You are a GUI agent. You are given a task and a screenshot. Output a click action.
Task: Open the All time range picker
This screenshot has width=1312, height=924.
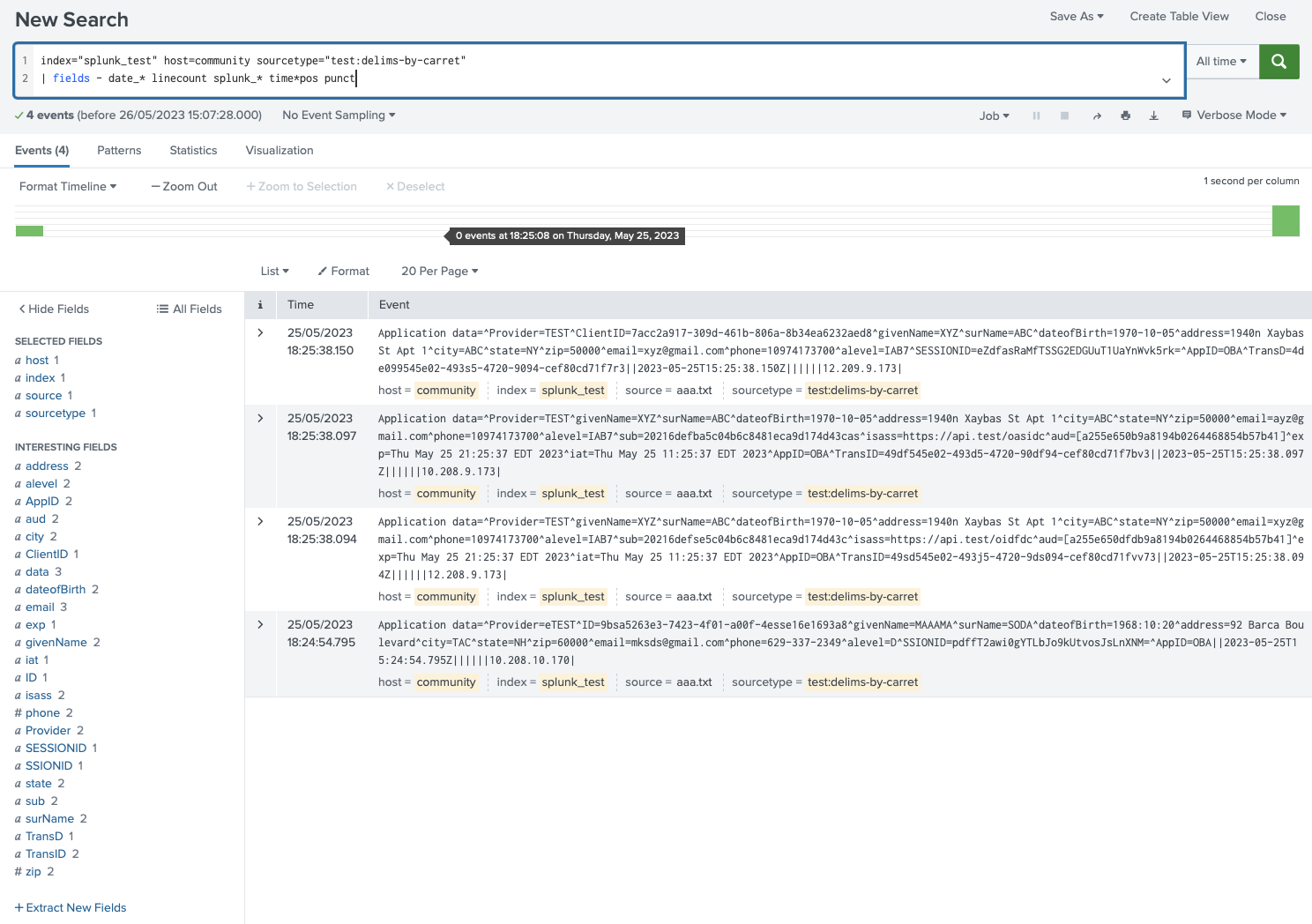1221,62
